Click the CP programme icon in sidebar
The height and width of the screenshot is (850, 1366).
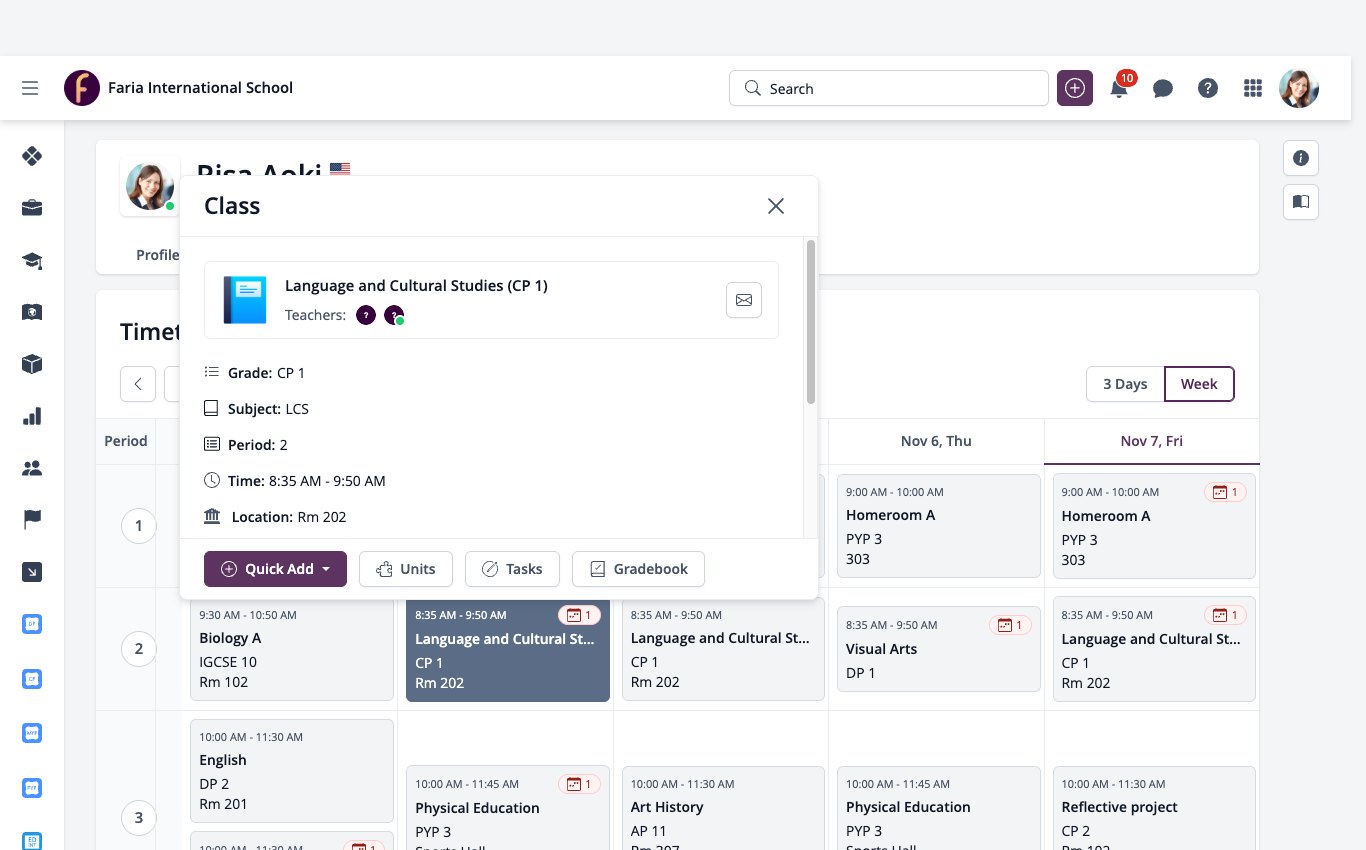click(32, 679)
